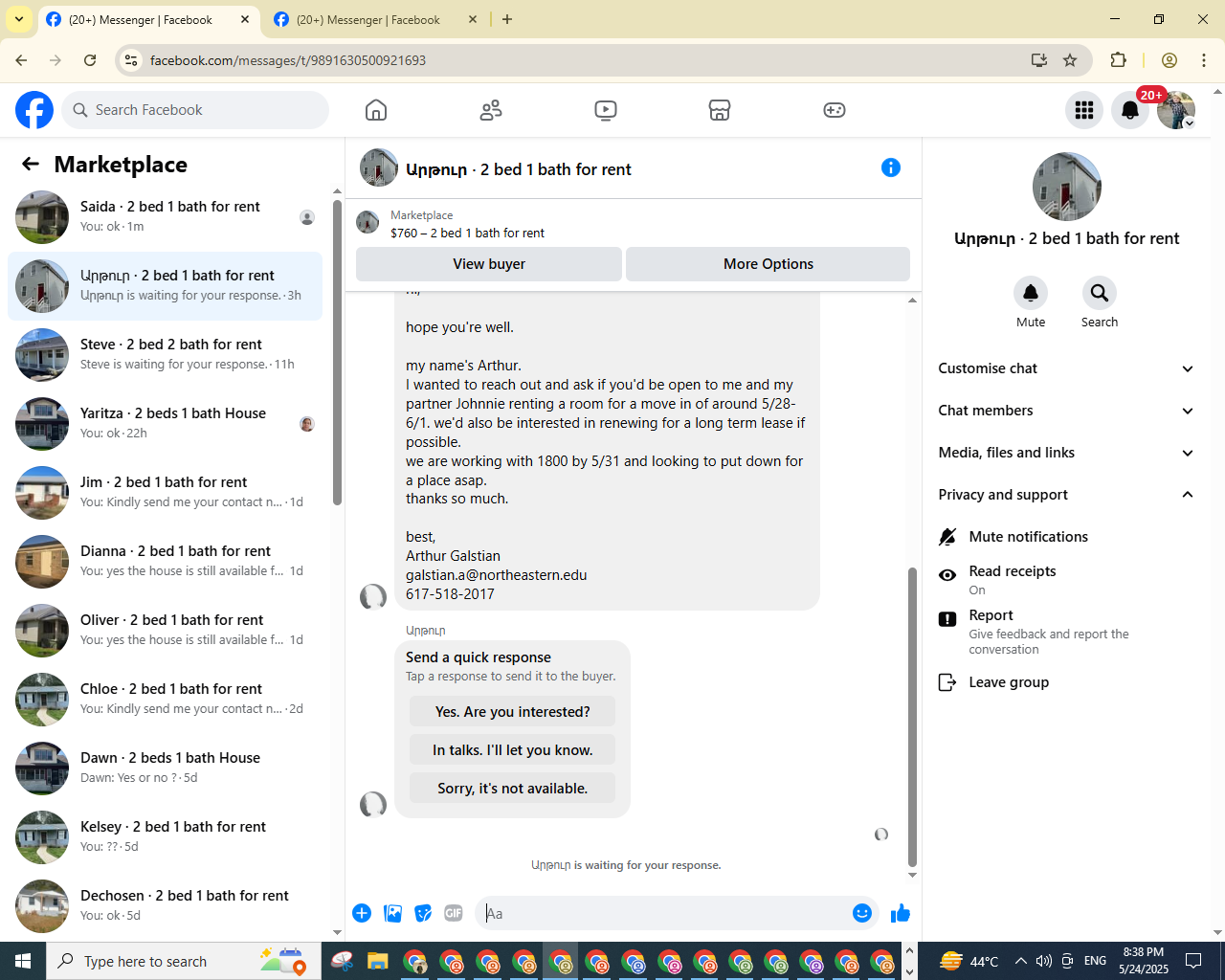The width and height of the screenshot is (1225, 980).
Task: Bookmark this page with the star icon
Action: [x=1070, y=60]
